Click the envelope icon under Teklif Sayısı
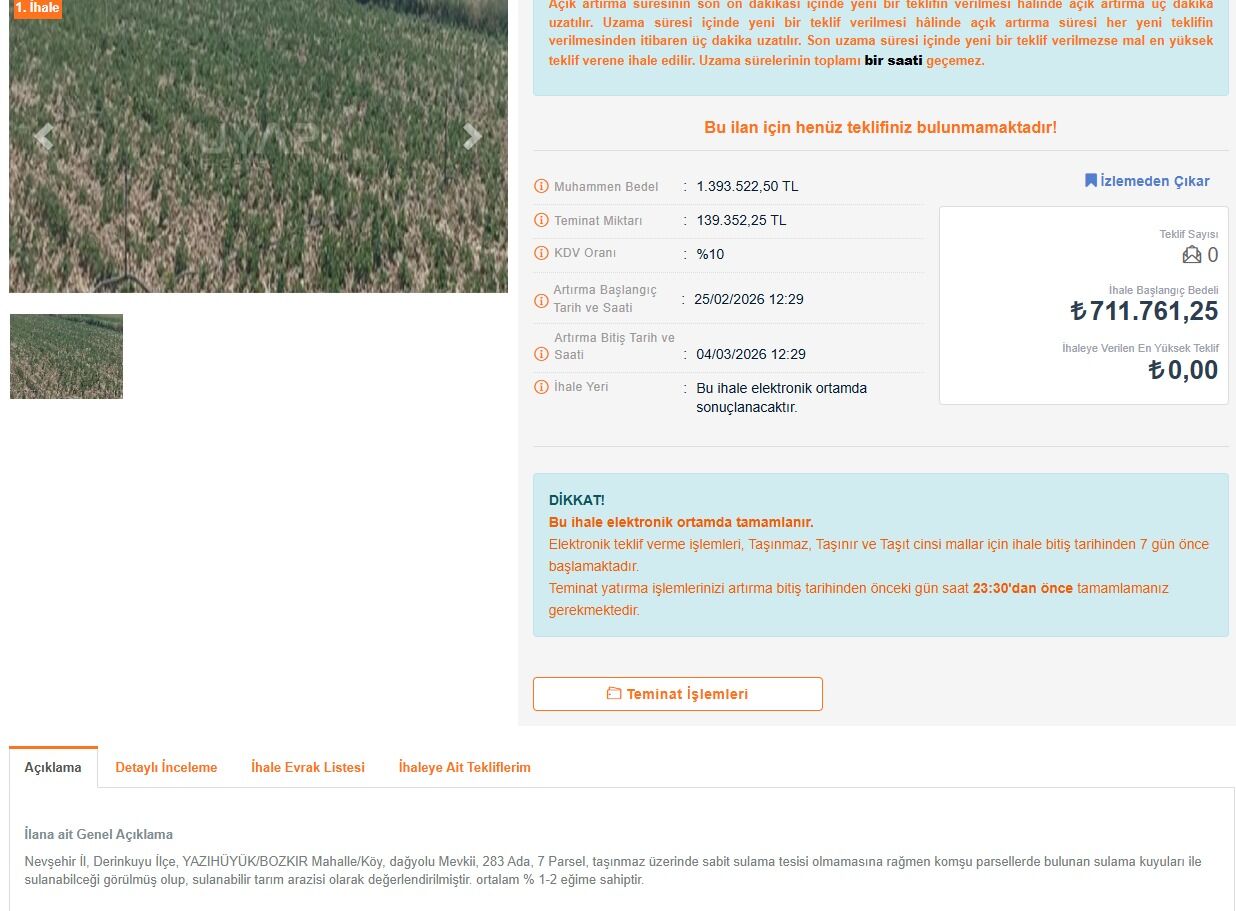 pos(1192,255)
